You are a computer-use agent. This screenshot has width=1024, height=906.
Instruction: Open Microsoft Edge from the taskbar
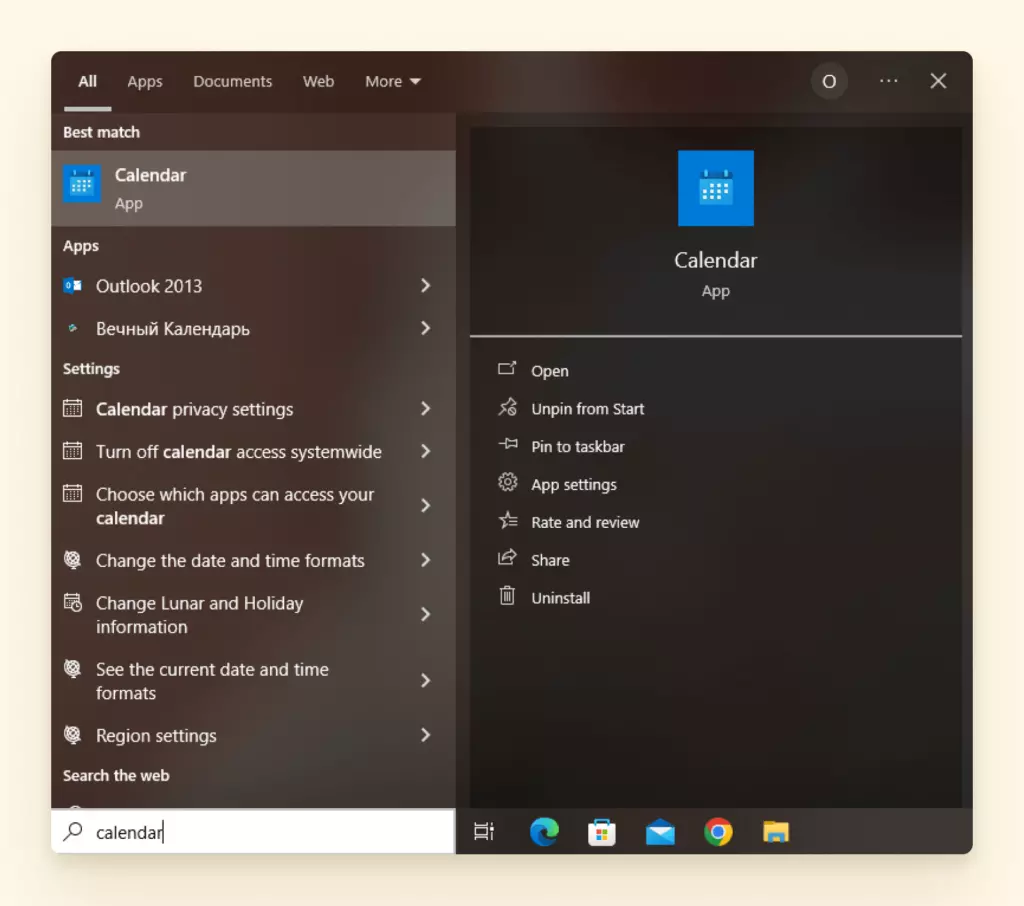(x=544, y=832)
